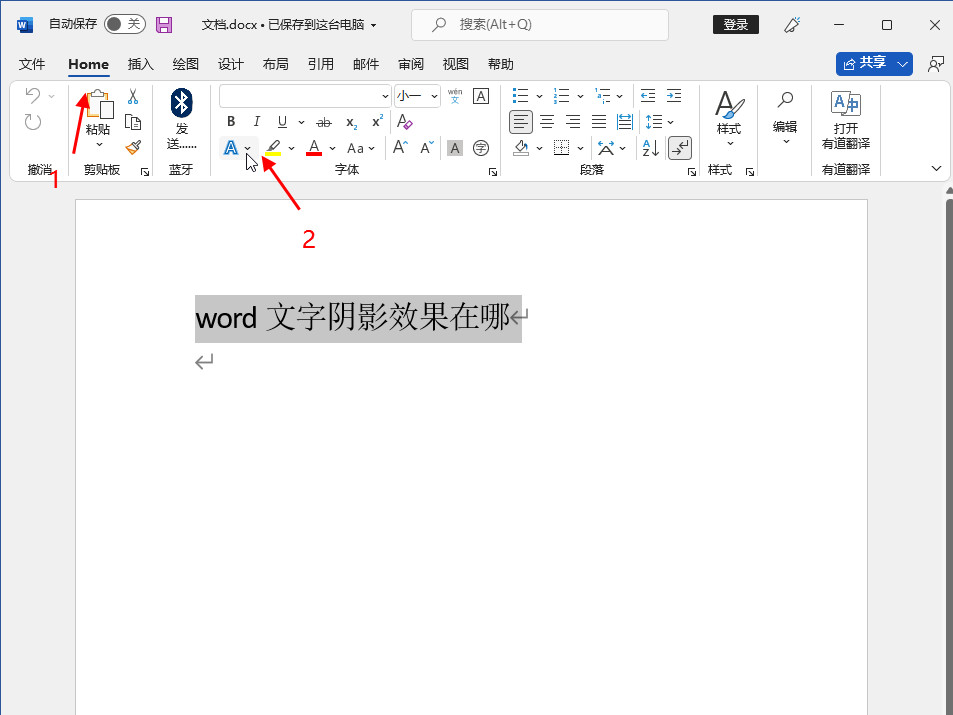Open the Change Case Aa dropdown
953x715 pixels.
pyautogui.click(x=360, y=148)
